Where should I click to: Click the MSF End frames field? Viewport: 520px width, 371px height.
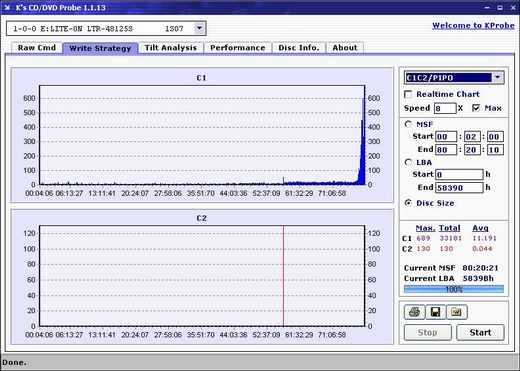click(495, 150)
